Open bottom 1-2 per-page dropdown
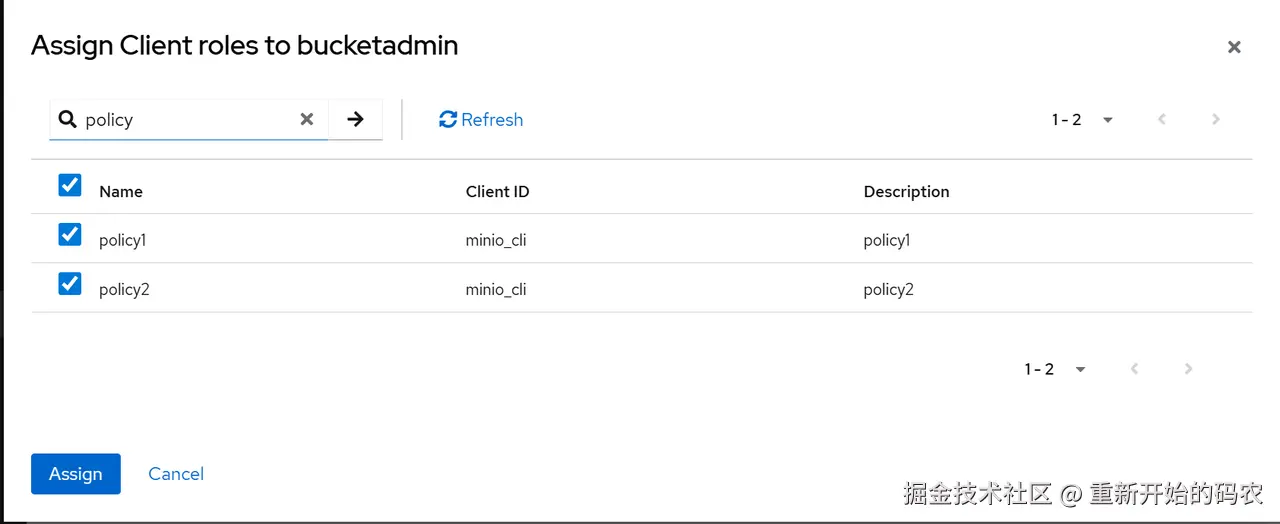The width and height of the screenshot is (1280, 524). (x=1056, y=369)
